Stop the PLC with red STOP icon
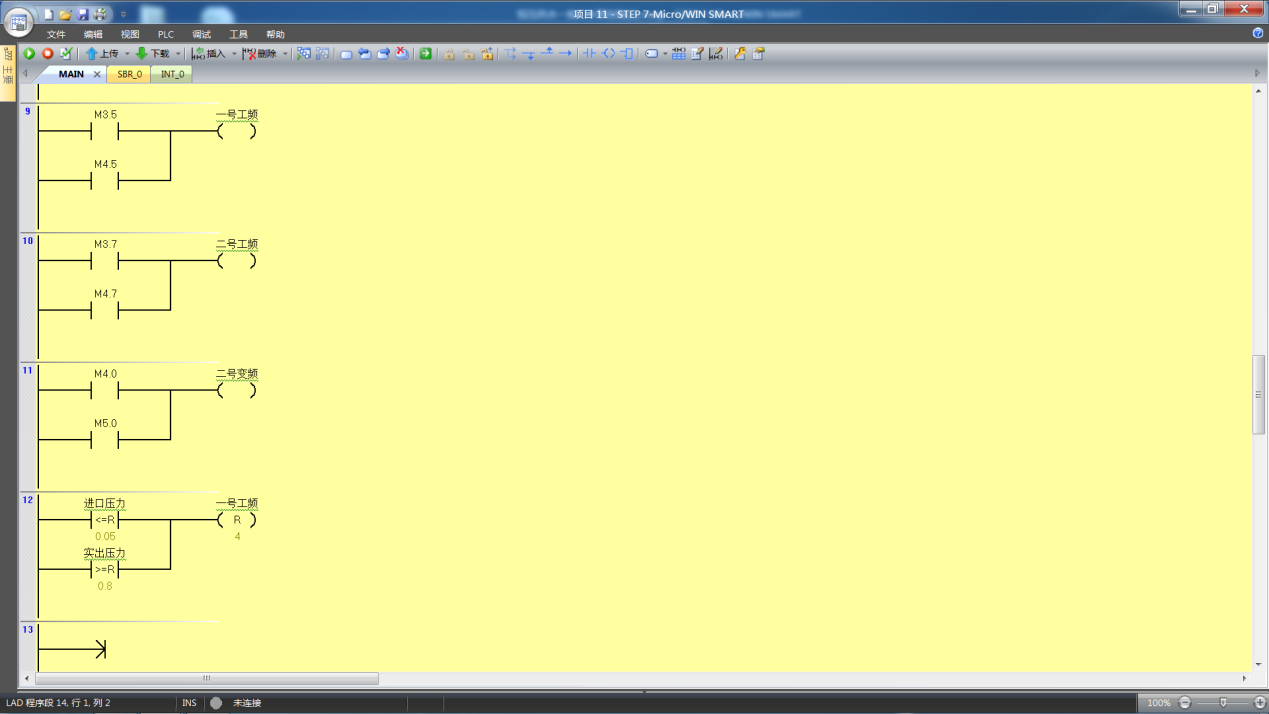Screen dimensions: 1269x714 point(47,53)
